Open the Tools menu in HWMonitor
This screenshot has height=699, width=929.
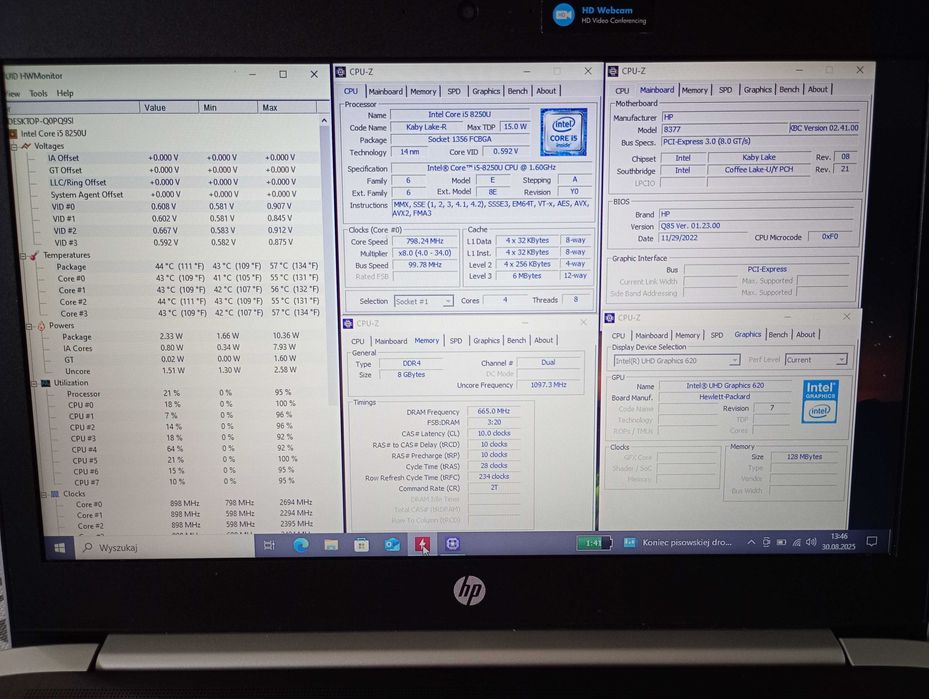click(x=39, y=94)
